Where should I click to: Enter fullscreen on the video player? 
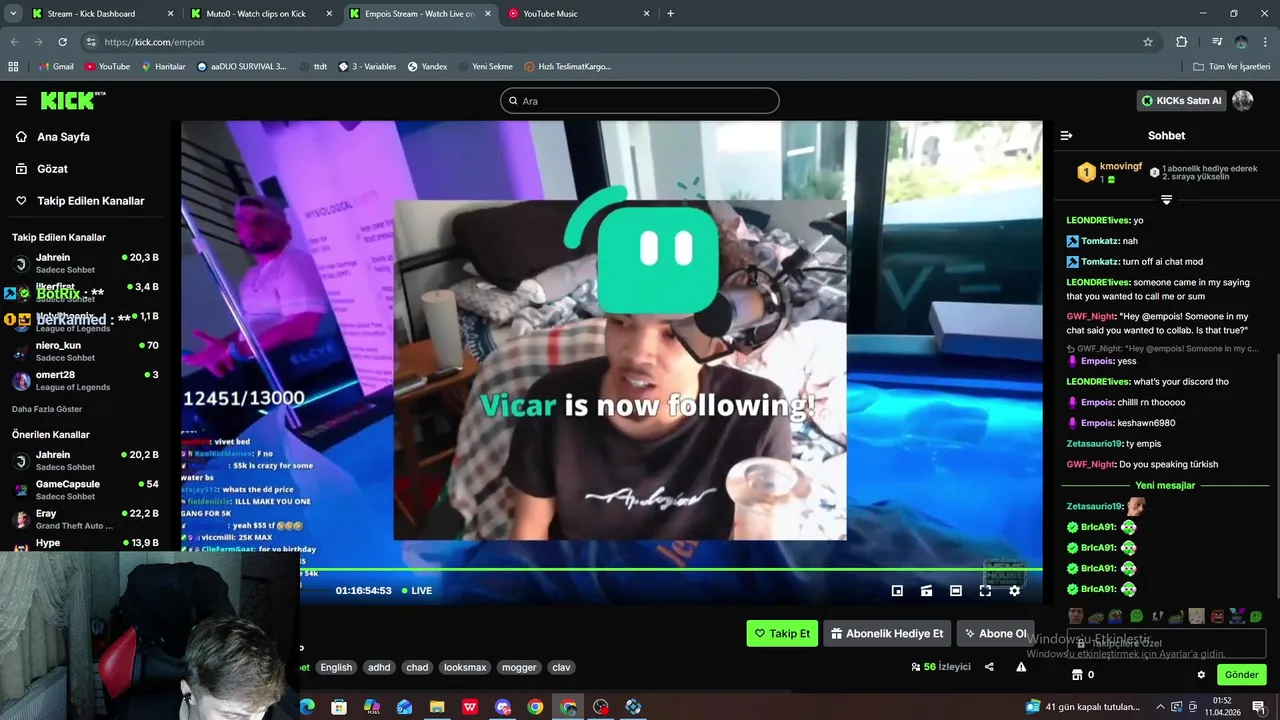[x=985, y=591]
